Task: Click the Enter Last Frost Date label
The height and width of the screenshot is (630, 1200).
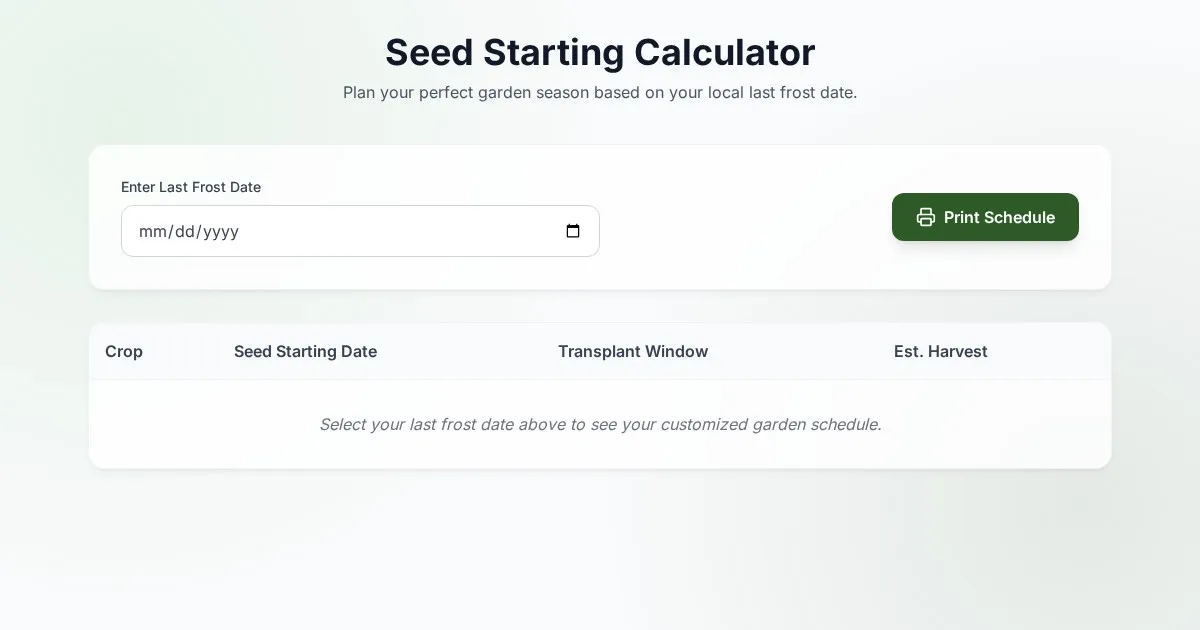Action: [x=191, y=187]
